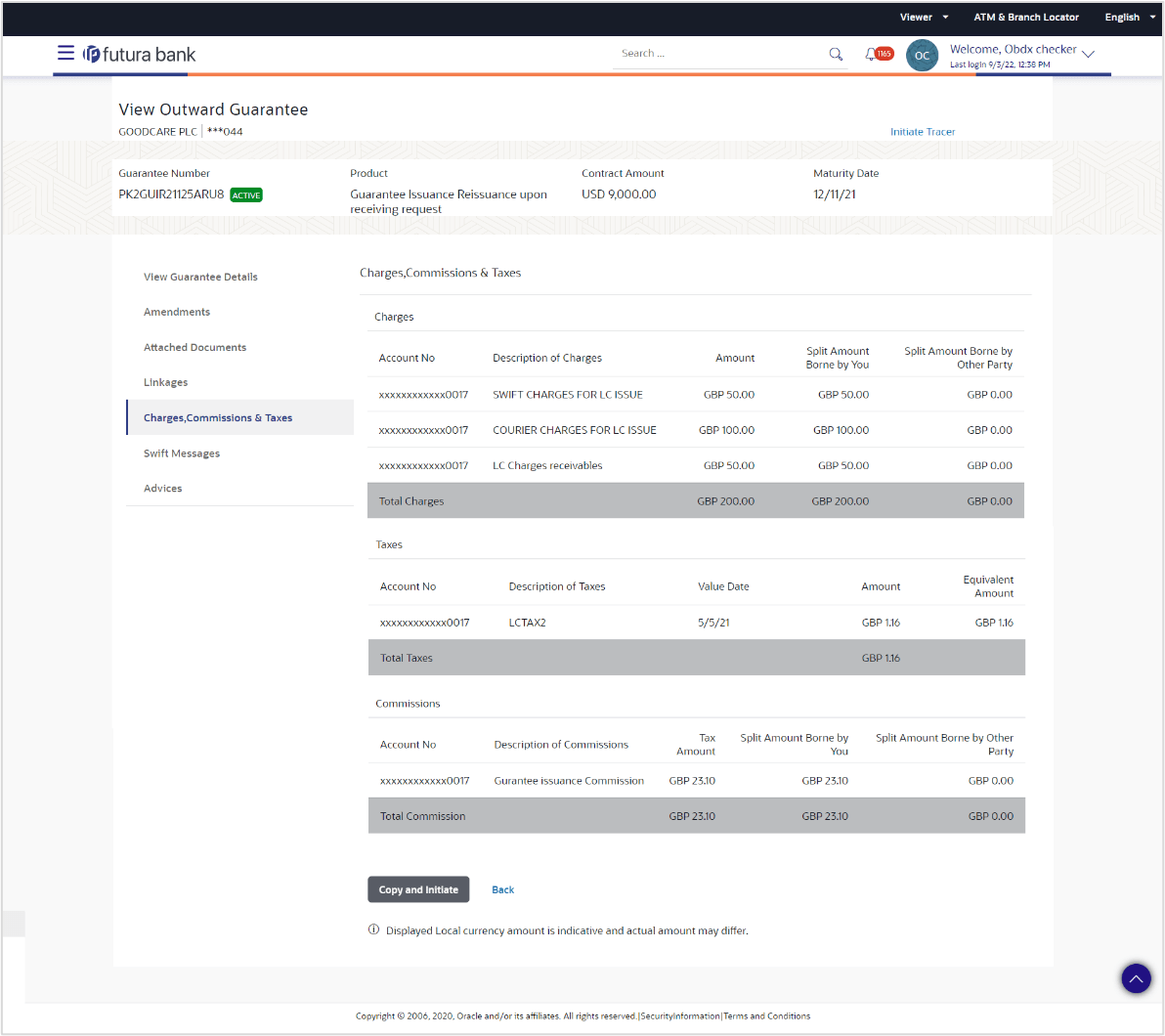Select Charges,Commissions & Taxes in sidebar
This screenshot has width=1165, height=1036.
point(240,417)
